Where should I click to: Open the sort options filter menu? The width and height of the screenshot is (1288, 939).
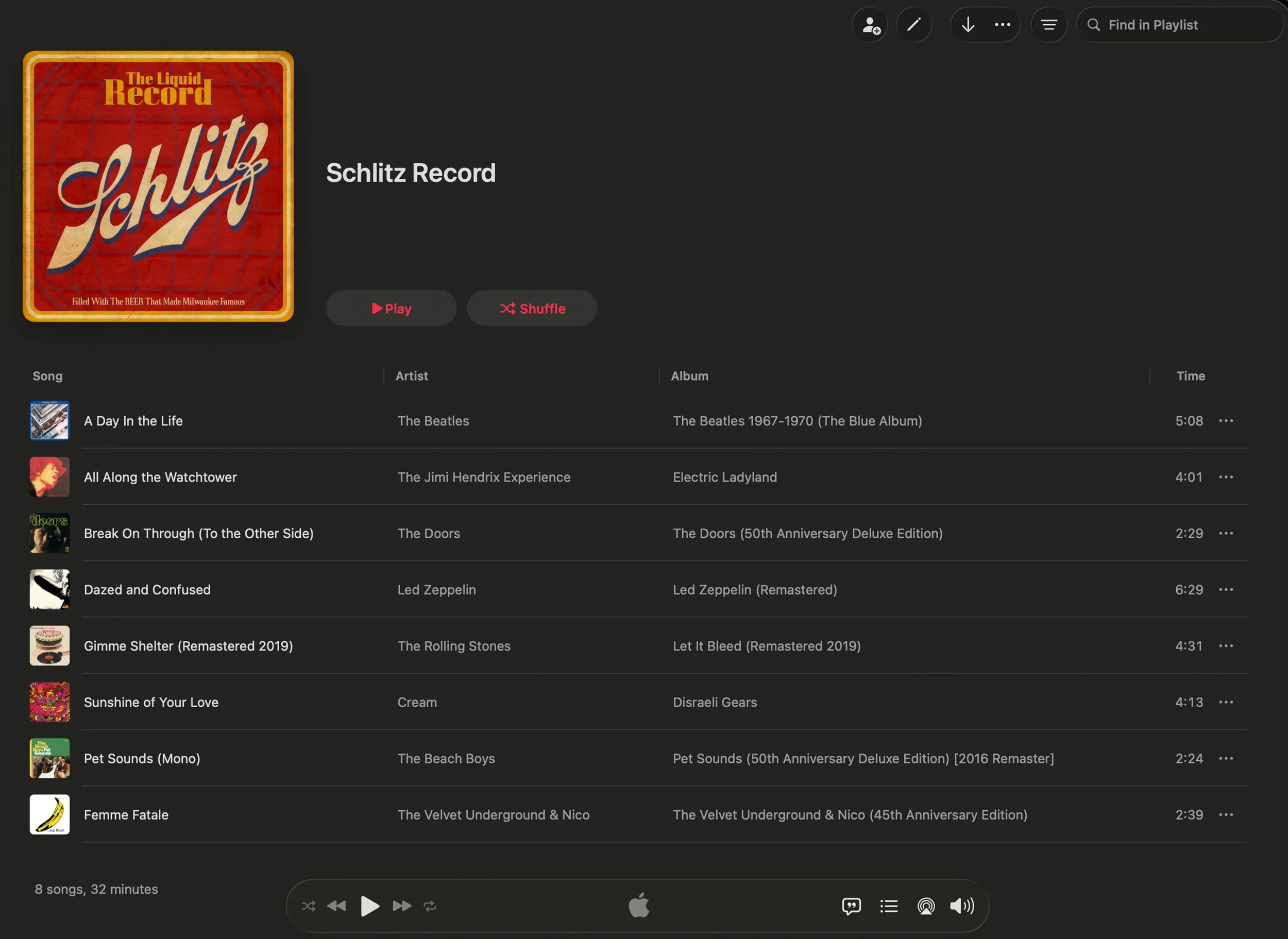click(1049, 25)
